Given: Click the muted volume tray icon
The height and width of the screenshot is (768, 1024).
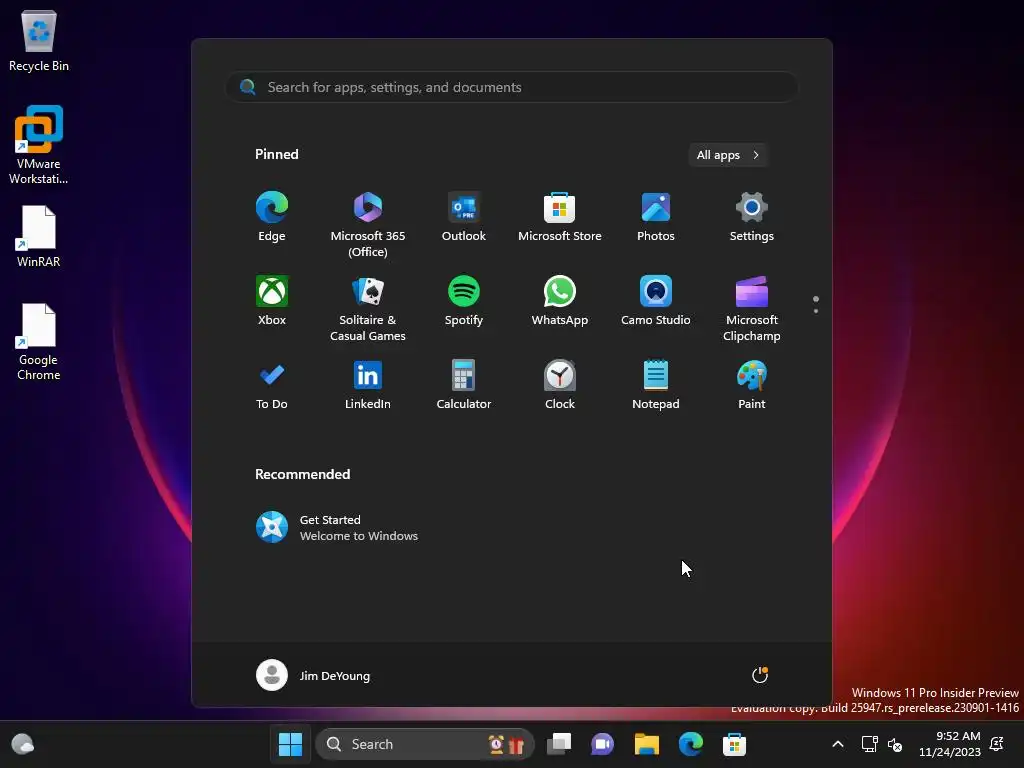Looking at the screenshot, I should (x=895, y=744).
